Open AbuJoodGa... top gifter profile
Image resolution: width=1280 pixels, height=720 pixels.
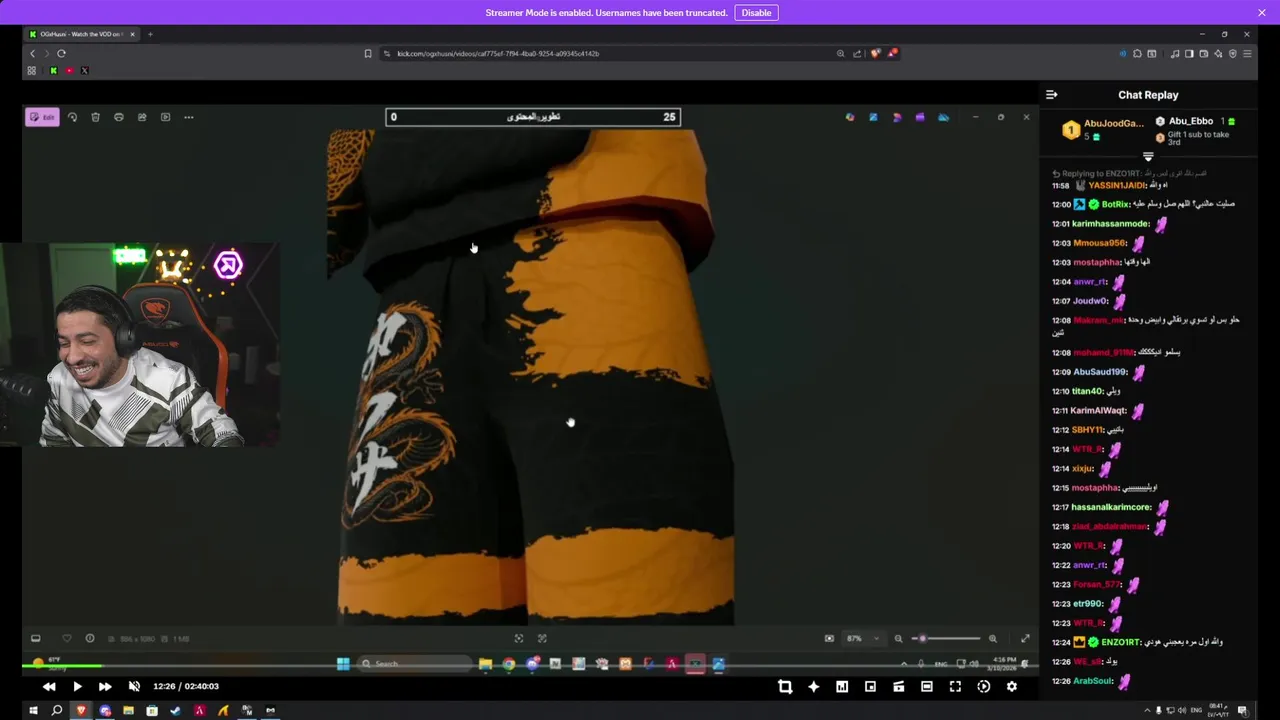1113,123
